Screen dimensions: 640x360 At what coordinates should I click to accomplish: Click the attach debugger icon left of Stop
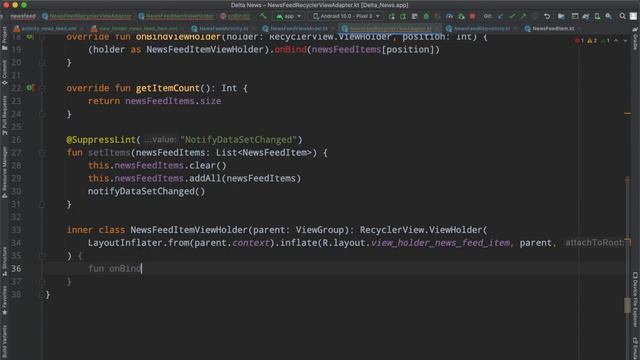(461, 16)
